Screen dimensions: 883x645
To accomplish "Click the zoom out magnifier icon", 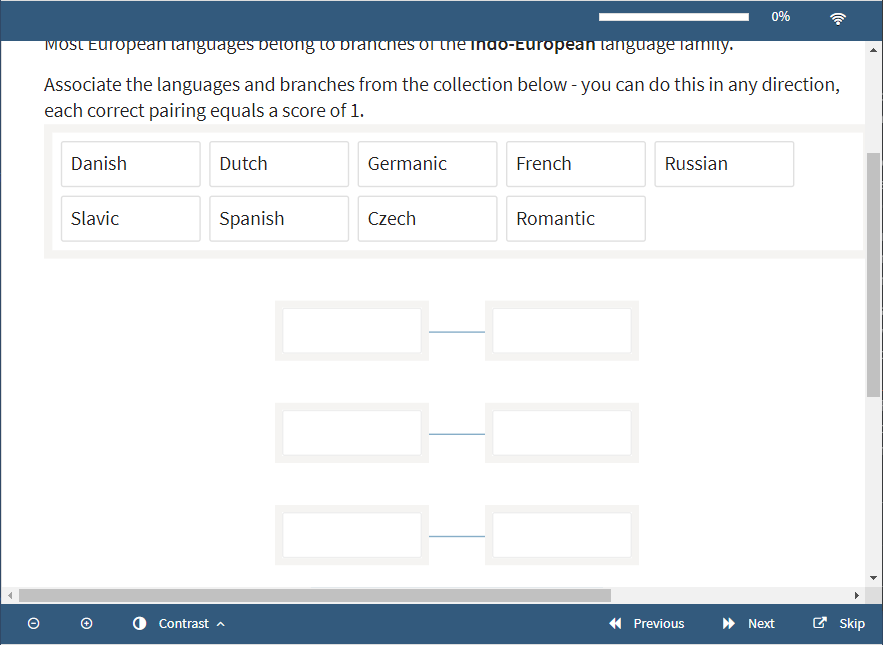I will [34, 623].
